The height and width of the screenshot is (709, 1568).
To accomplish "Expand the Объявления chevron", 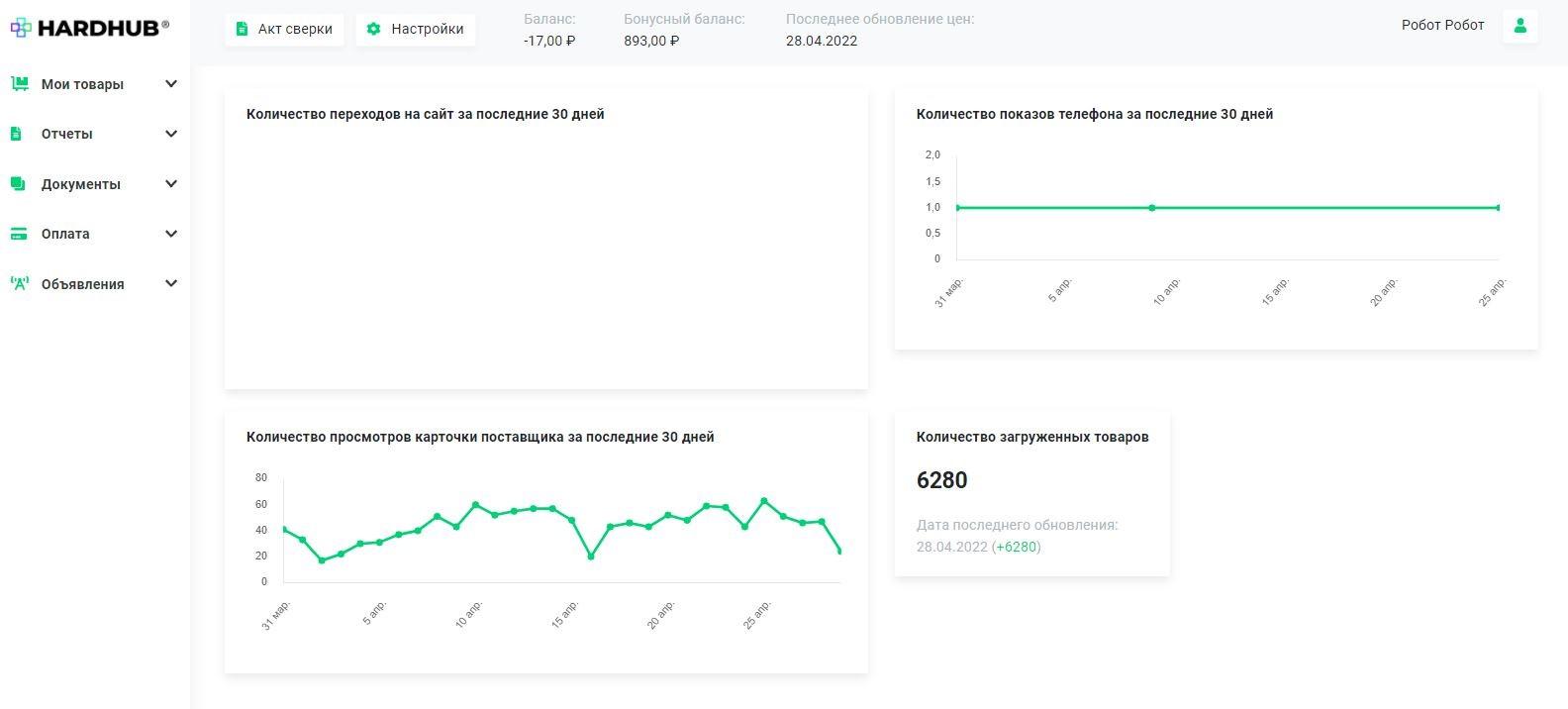I will click(x=171, y=284).
